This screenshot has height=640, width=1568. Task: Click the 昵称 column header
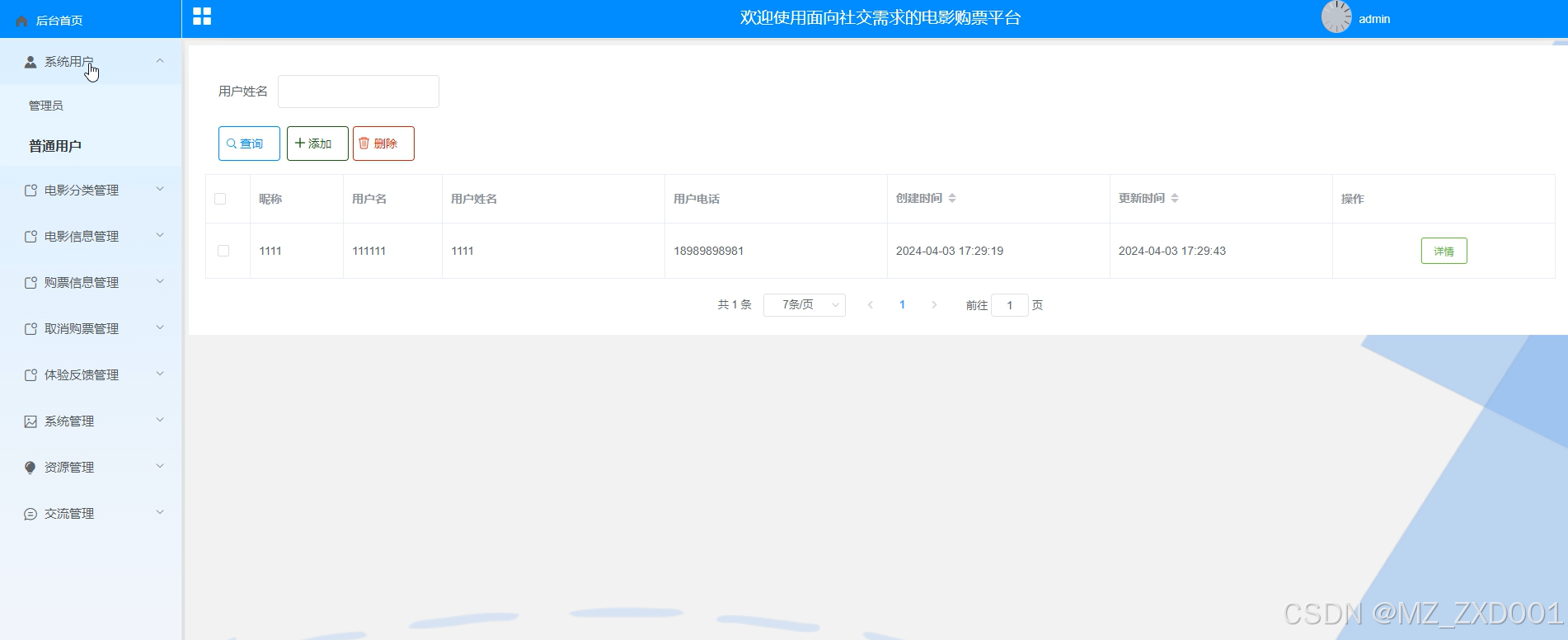270,199
